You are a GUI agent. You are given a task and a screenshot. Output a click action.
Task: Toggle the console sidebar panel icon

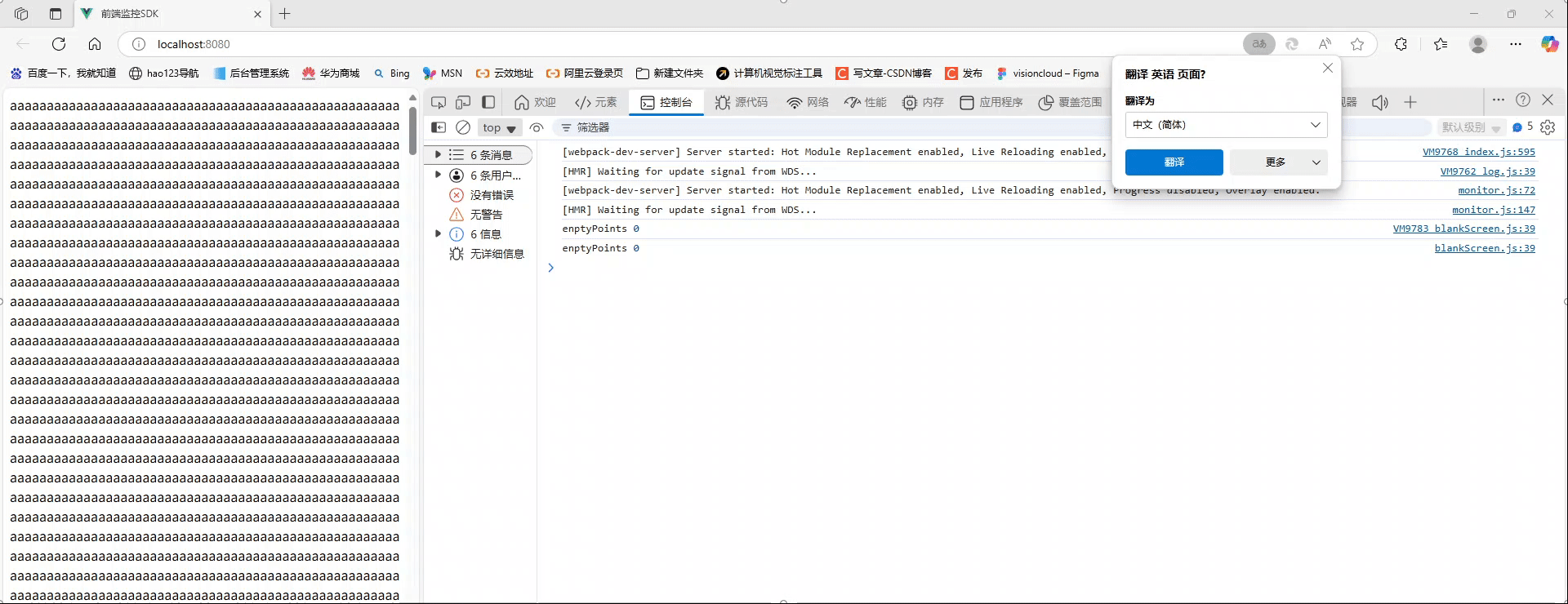[x=439, y=127]
